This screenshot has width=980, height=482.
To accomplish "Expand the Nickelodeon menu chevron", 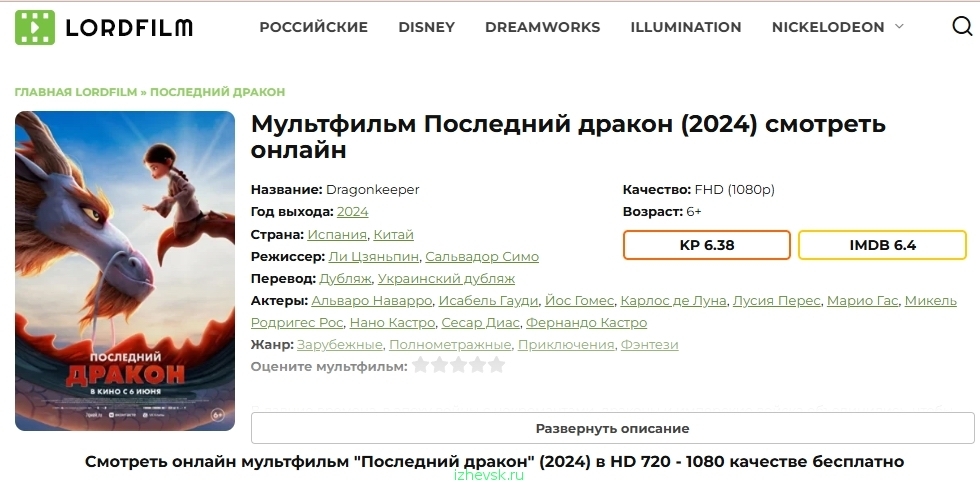I will 899,26.
